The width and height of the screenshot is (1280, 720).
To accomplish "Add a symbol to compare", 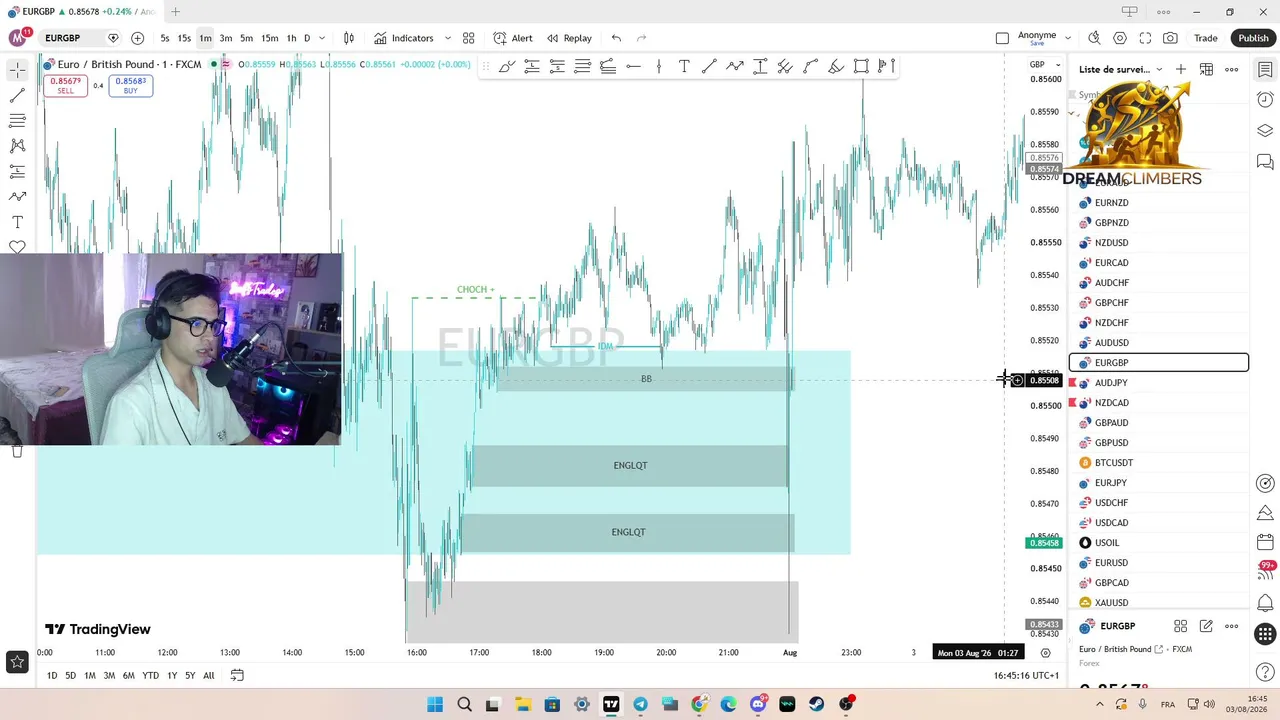I will click(x=137, y=38).
